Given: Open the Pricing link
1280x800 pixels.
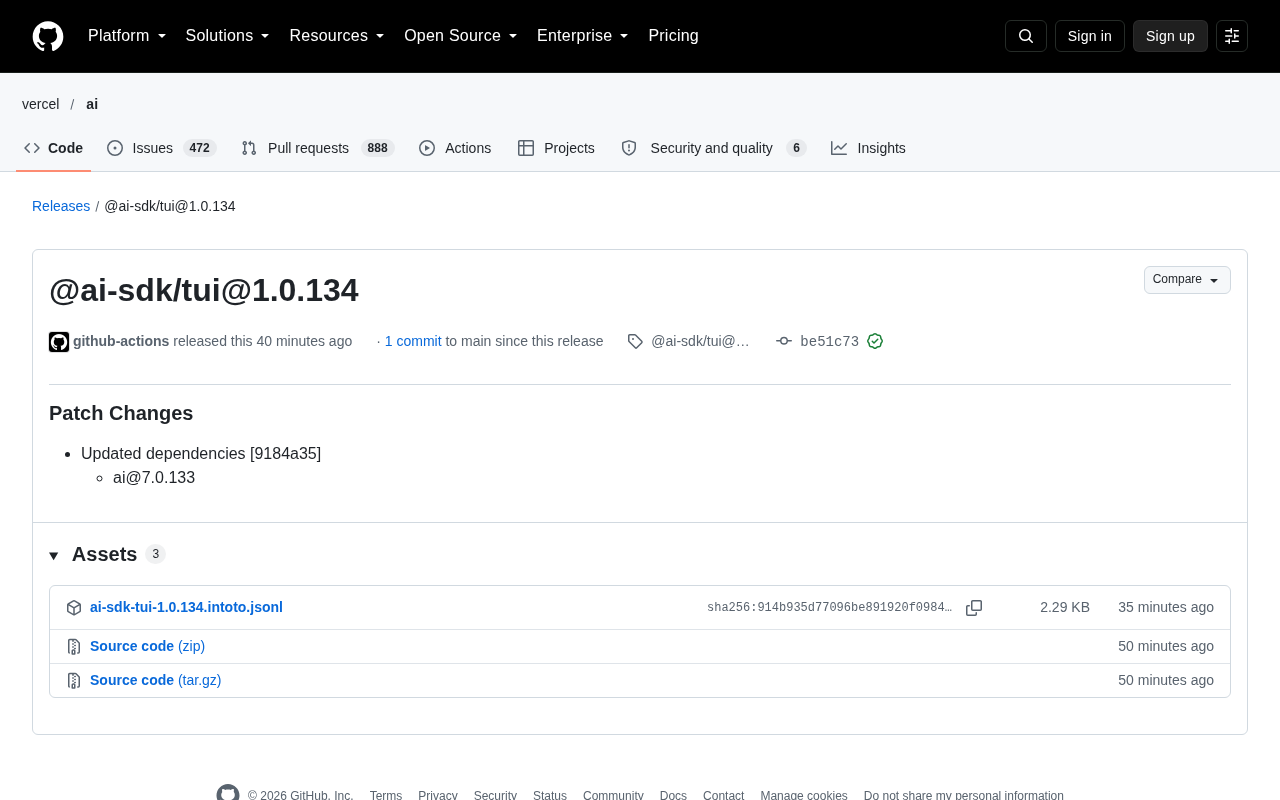Looking at the screenshot, I should tap(673, 36).
